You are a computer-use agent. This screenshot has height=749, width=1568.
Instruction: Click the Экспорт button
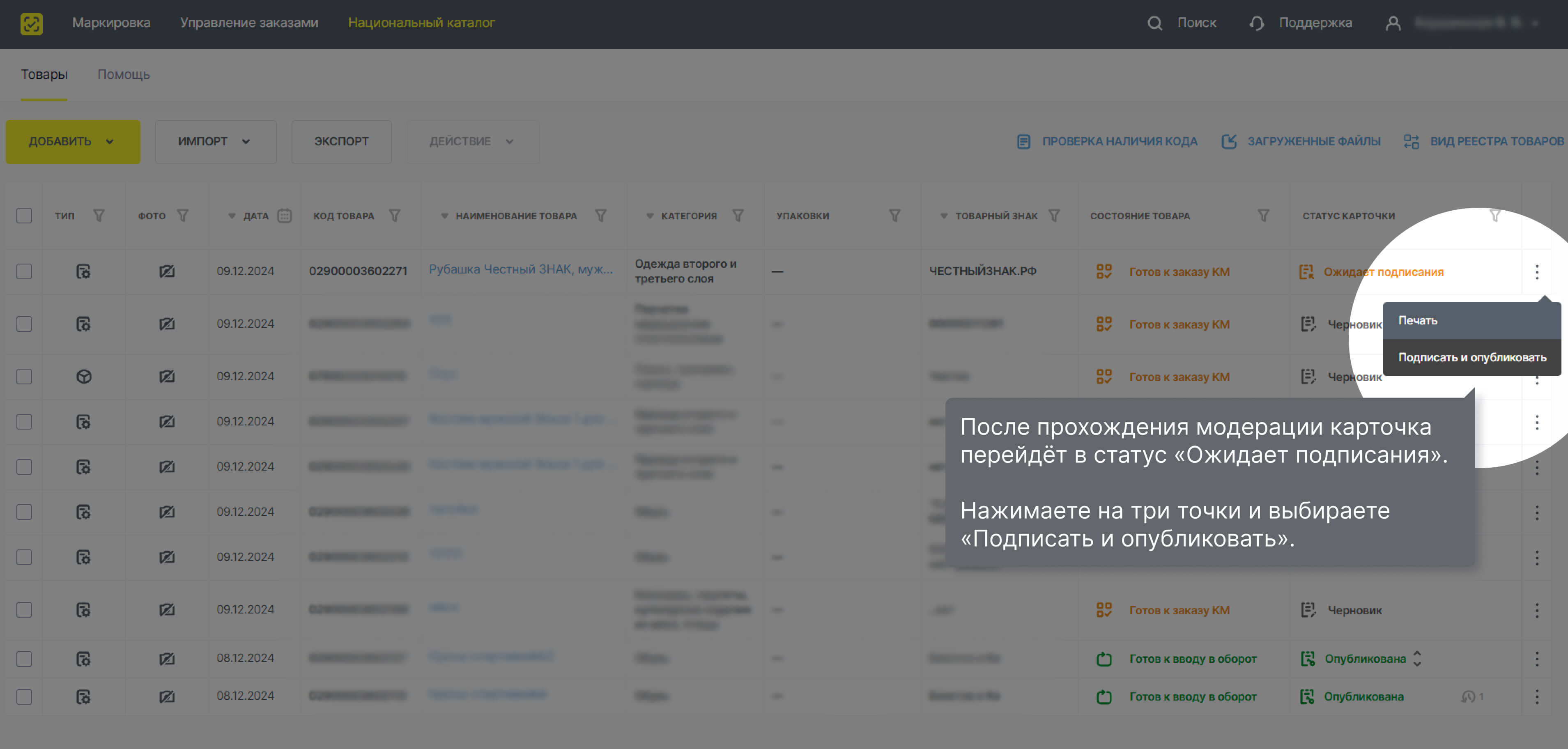click(x=341, y=142)
